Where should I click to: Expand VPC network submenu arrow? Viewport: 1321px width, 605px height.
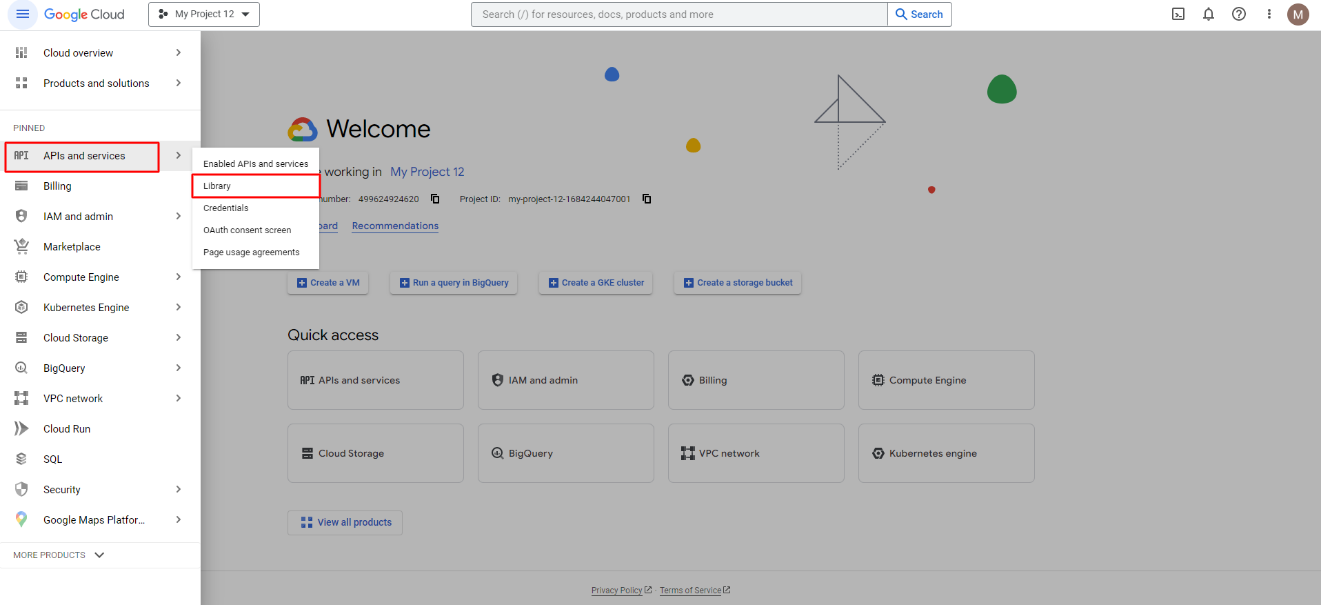(x=179, y=398)
